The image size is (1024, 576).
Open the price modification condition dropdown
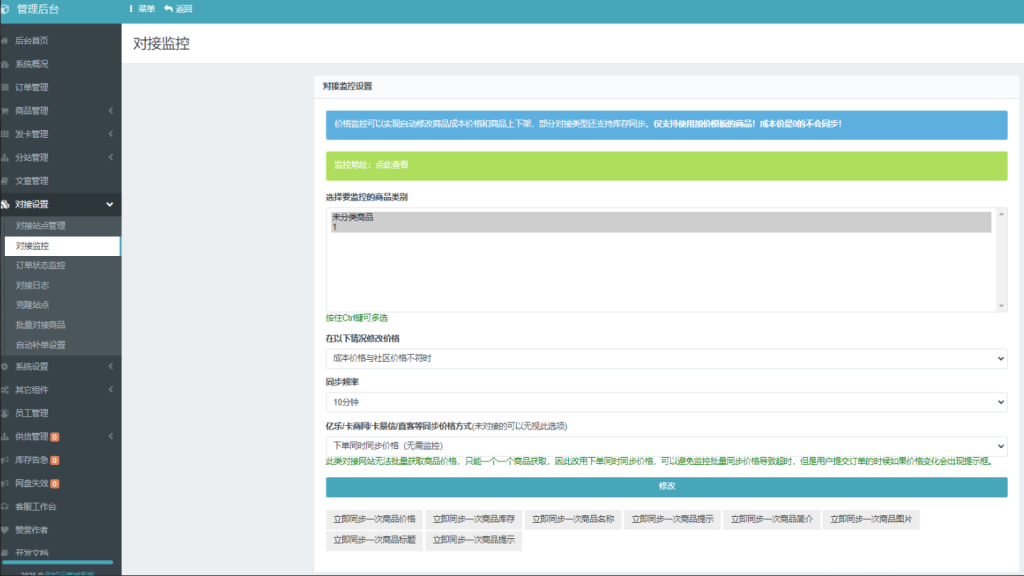[662, 360]
